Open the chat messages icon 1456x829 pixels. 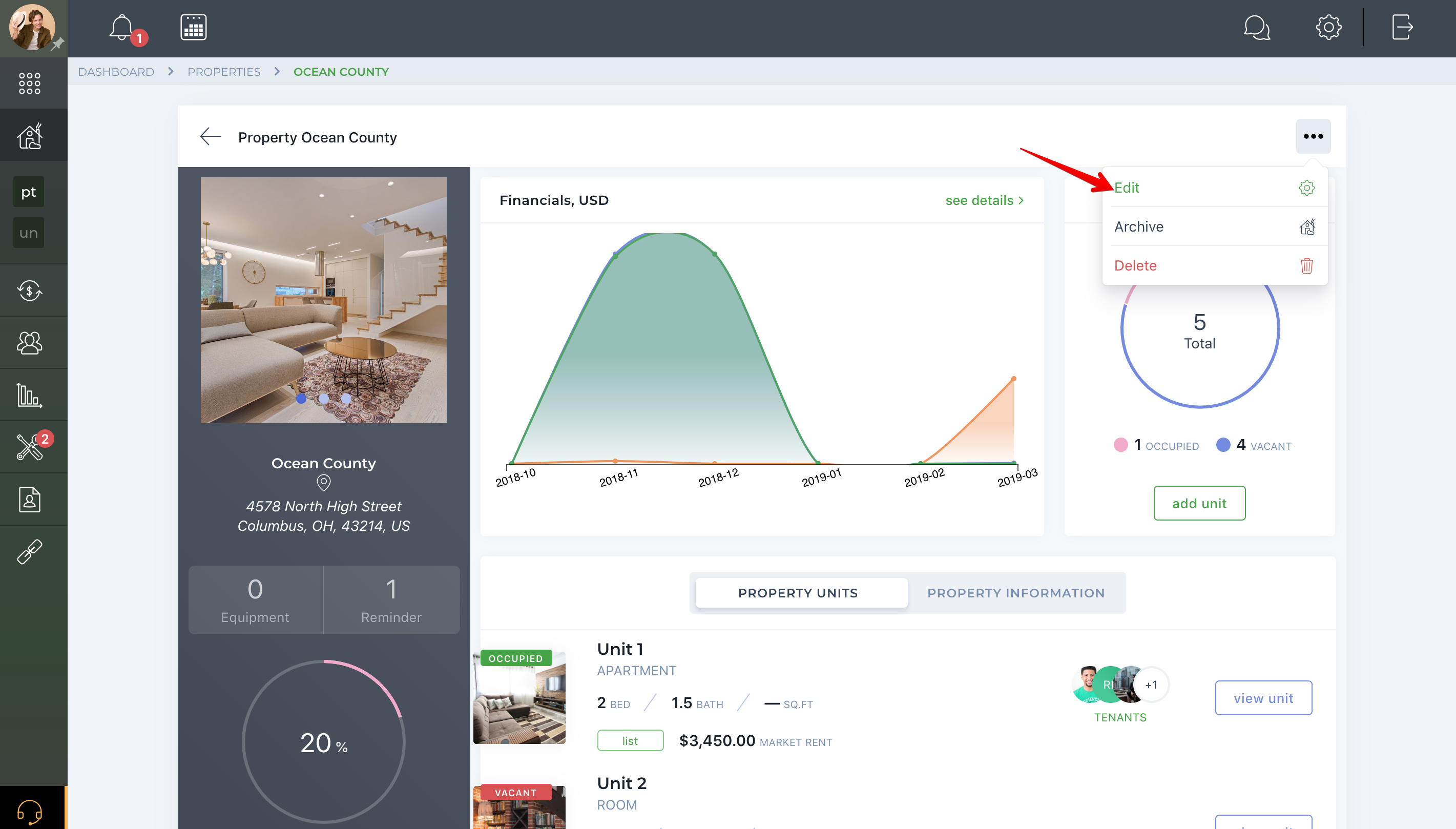click(1257, 27)
